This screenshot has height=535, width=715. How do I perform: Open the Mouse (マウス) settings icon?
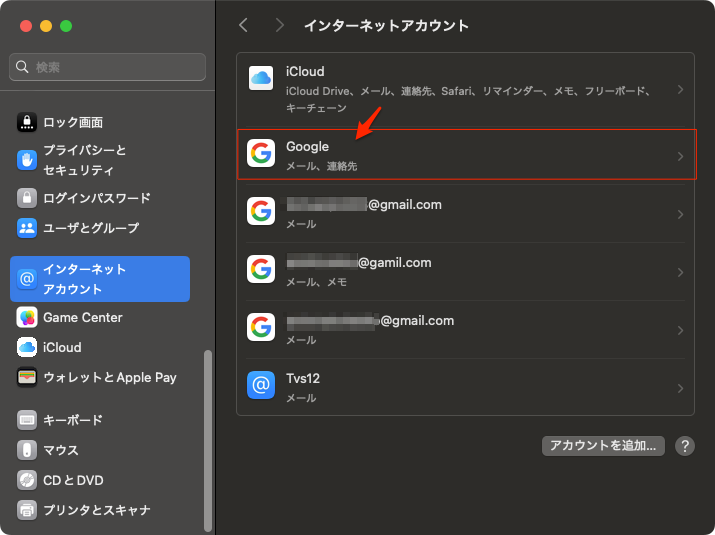click(x=27, y=450)
